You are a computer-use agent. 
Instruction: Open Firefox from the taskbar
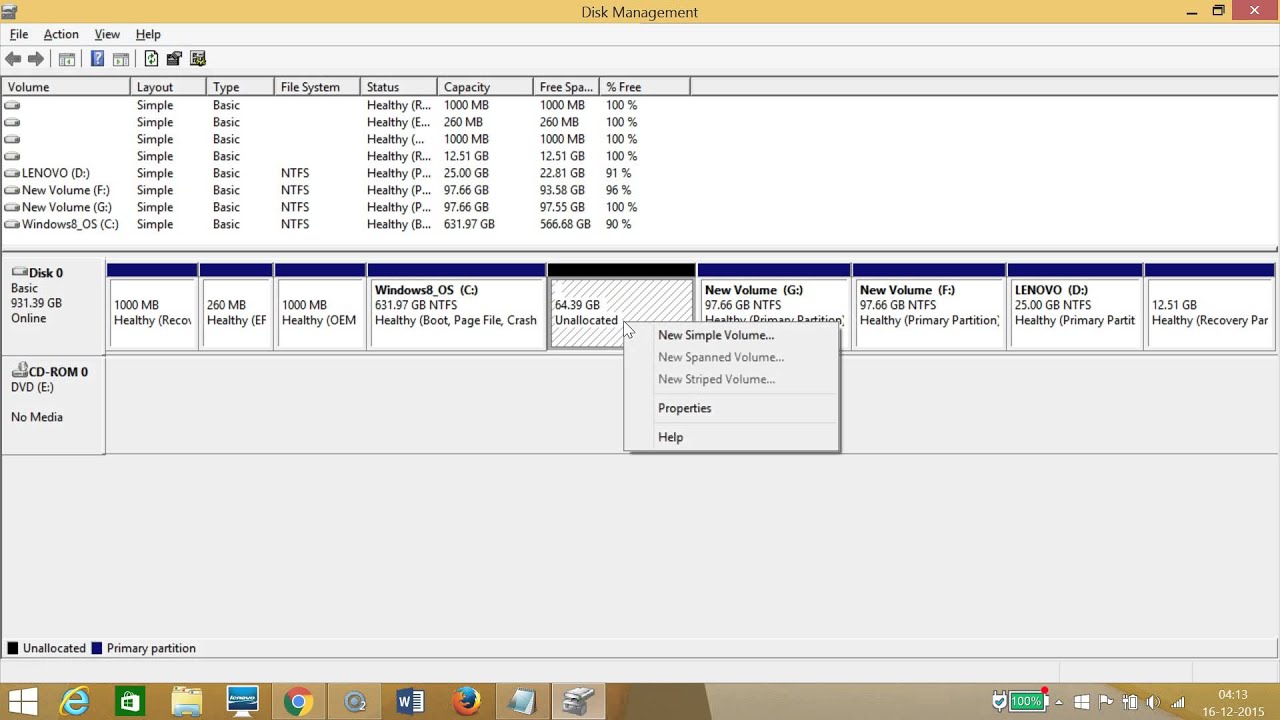click(x=466, y=702)
